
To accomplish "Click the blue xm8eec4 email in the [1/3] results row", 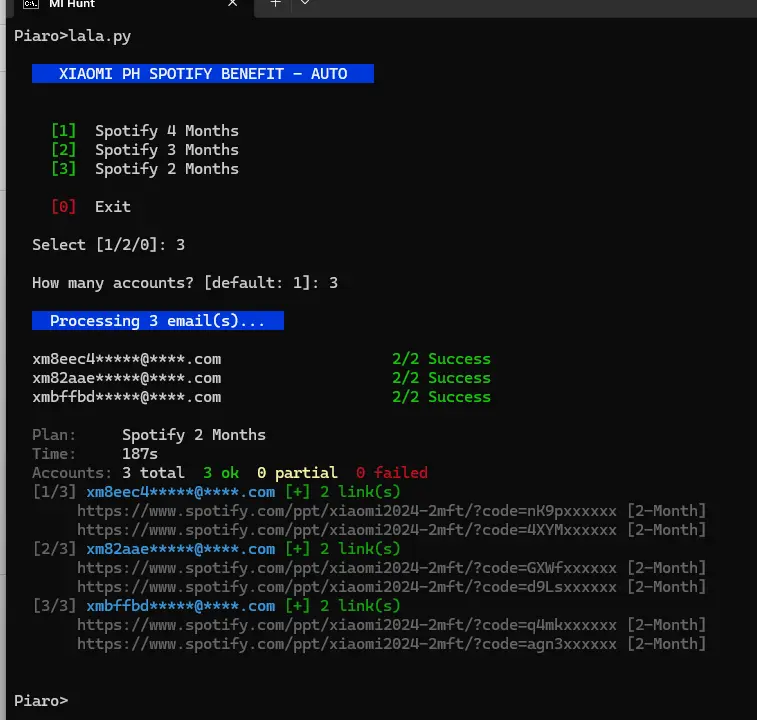I will pyautogui.click(x=181, y=492).
